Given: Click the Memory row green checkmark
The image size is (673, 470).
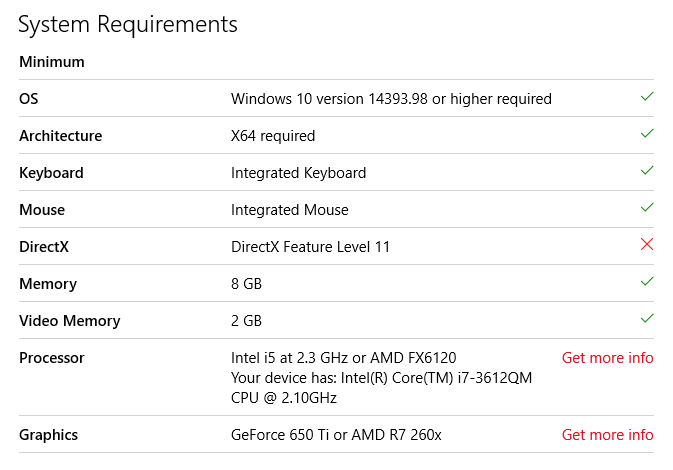Looking at the screenshot, I should tap(647, 282).
